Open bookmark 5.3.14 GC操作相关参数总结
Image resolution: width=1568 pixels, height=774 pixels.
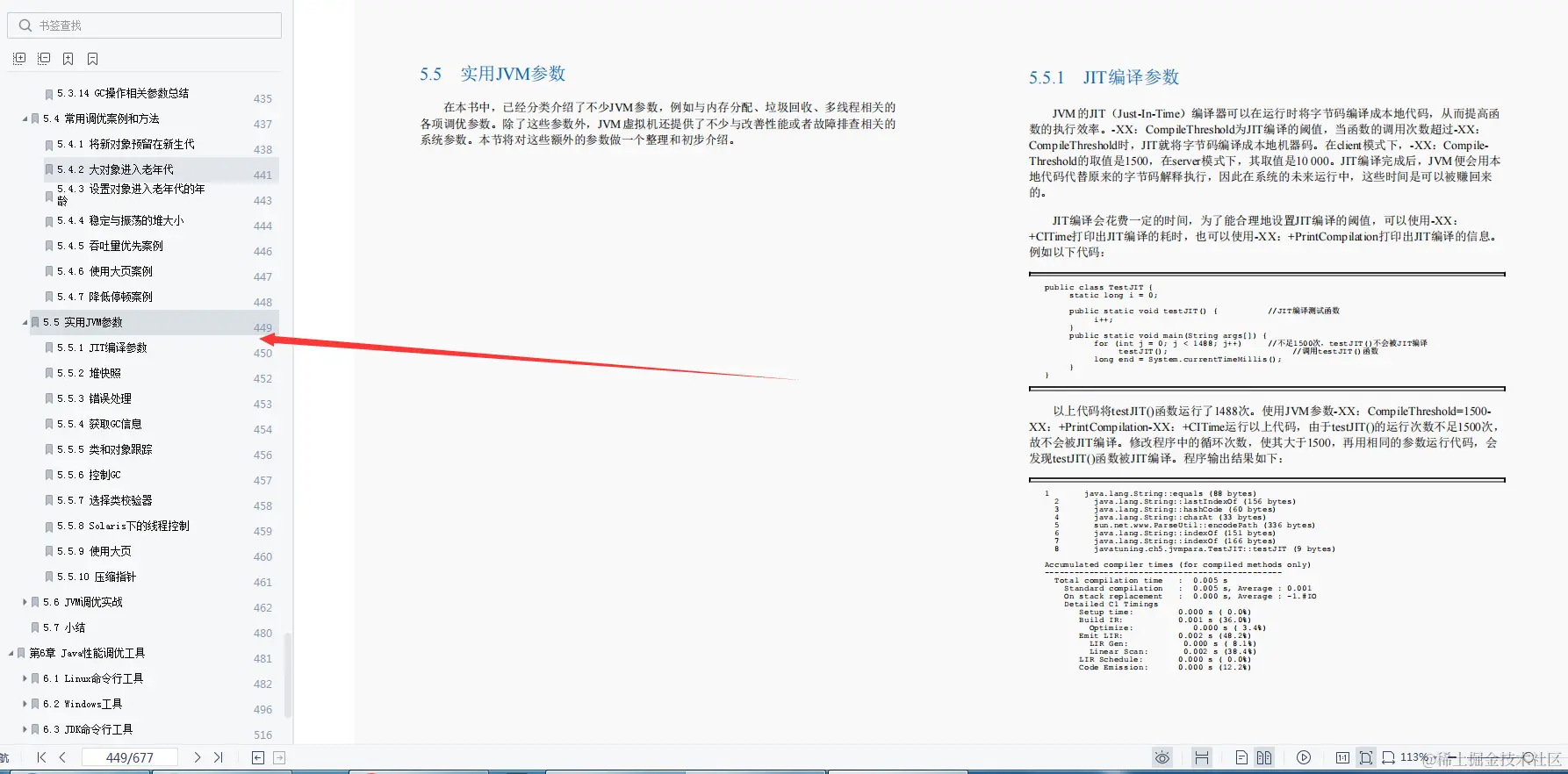tap(123, 93)
